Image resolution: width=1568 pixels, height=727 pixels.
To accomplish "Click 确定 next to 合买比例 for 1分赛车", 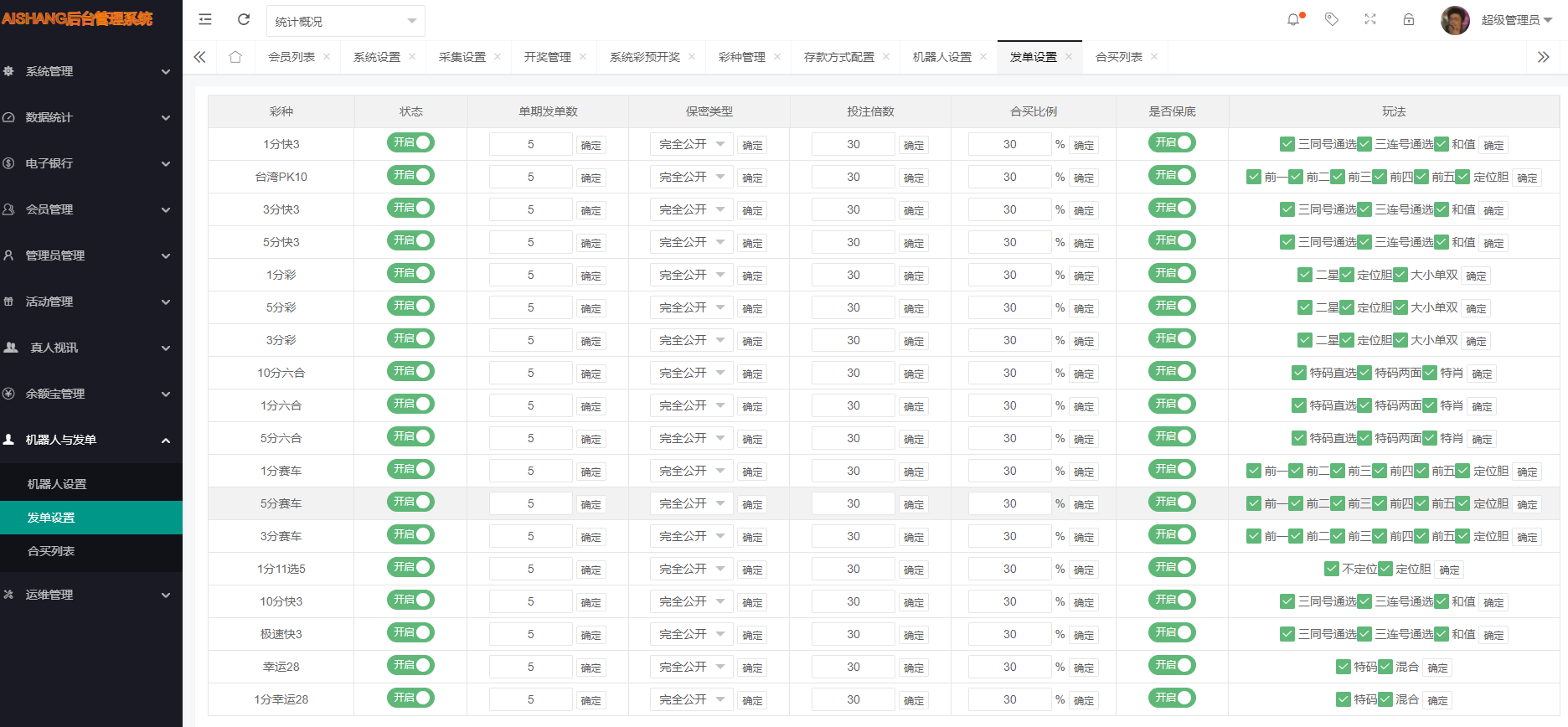I will click(1084, 472).
